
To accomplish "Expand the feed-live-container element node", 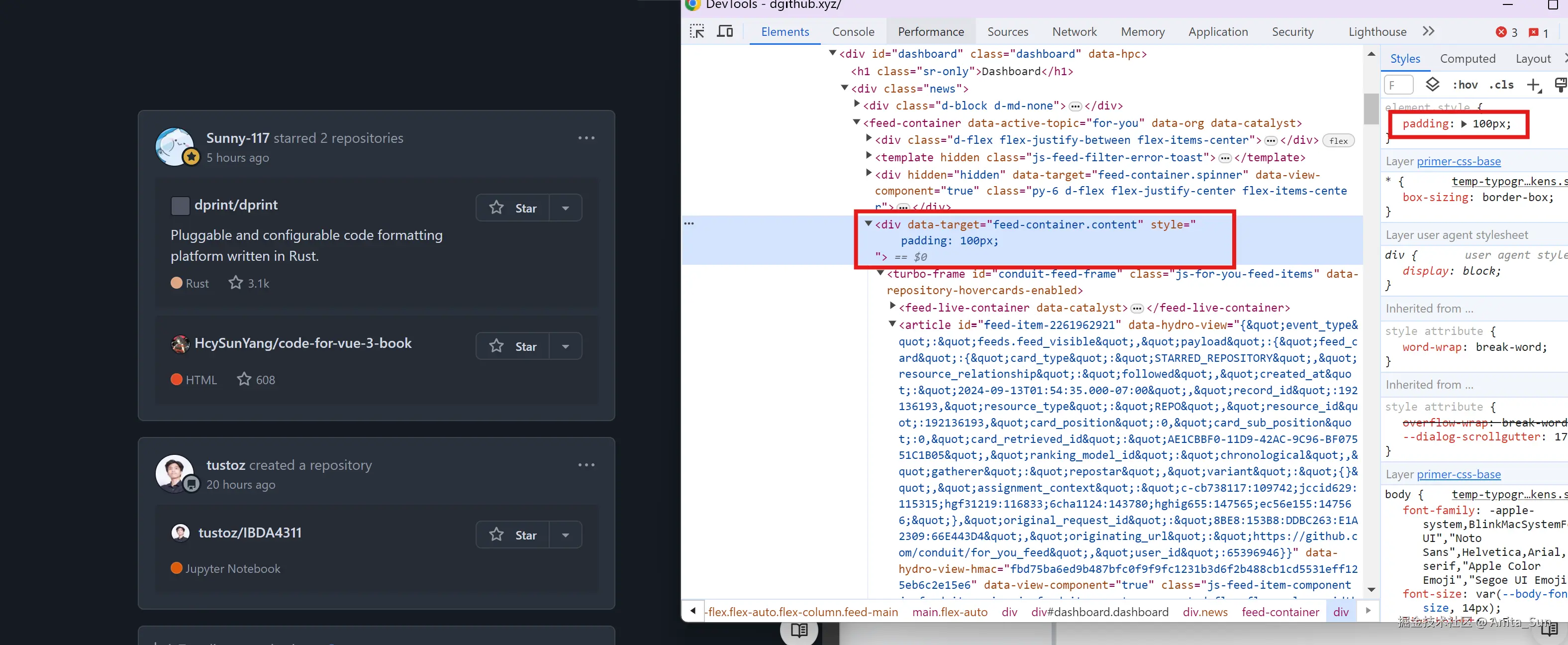I will 892,307.
